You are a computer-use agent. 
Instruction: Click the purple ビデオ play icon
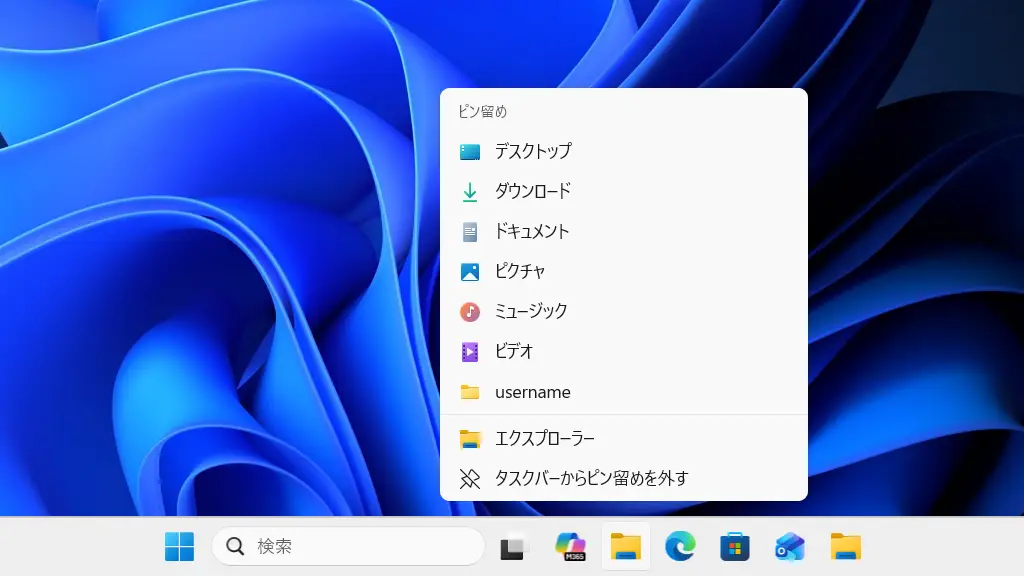469,351
